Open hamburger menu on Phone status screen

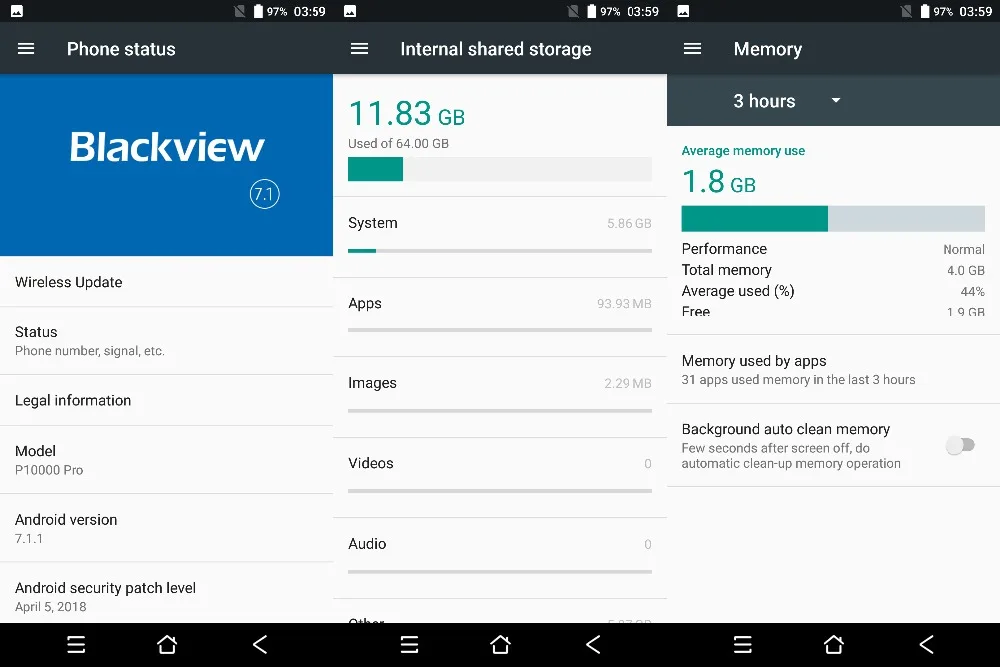(x=26, y=48)
